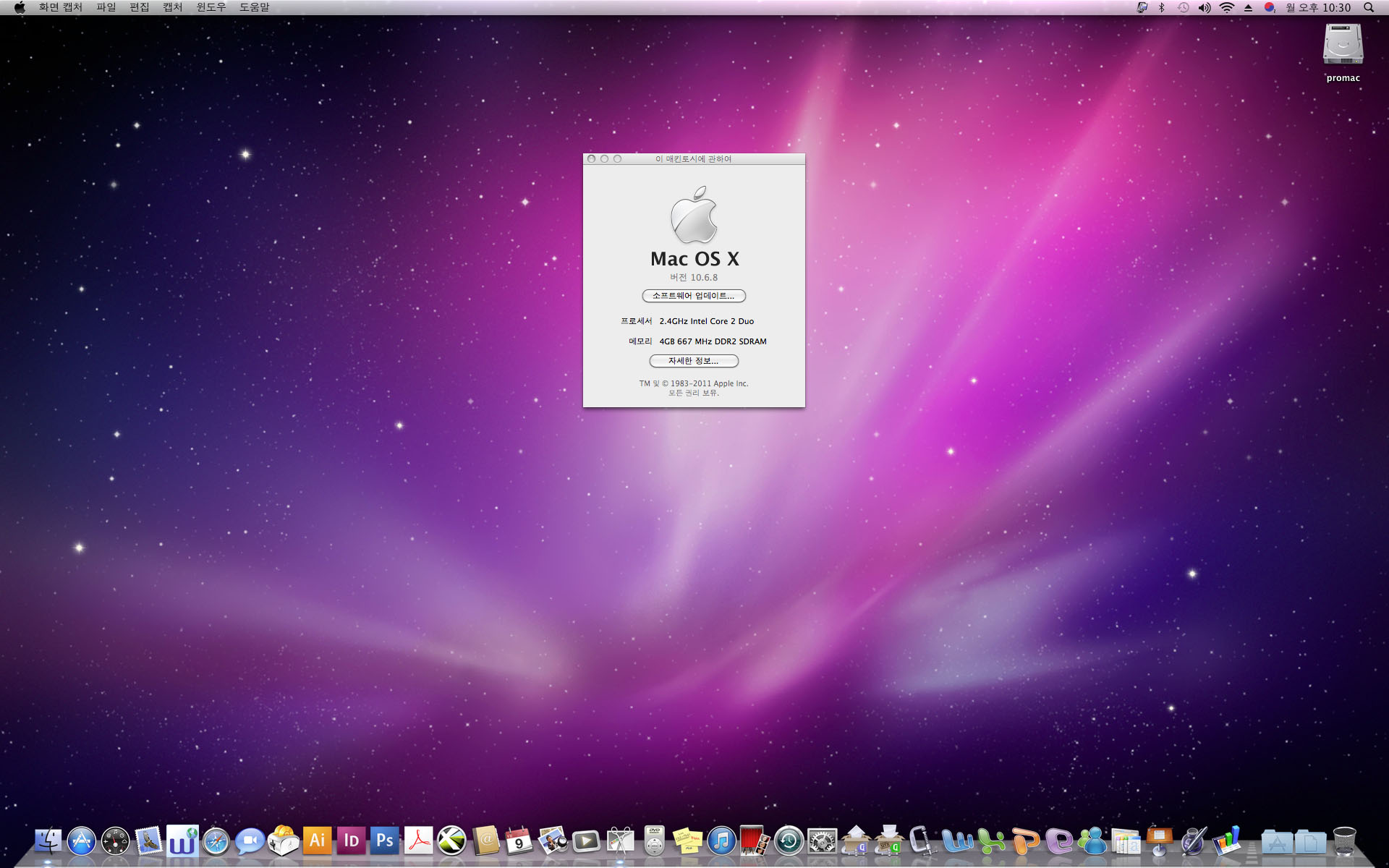Viewport: 1389px width, 868px height.
Task: Open the 파일 menu
Action: tap(106, 7)
